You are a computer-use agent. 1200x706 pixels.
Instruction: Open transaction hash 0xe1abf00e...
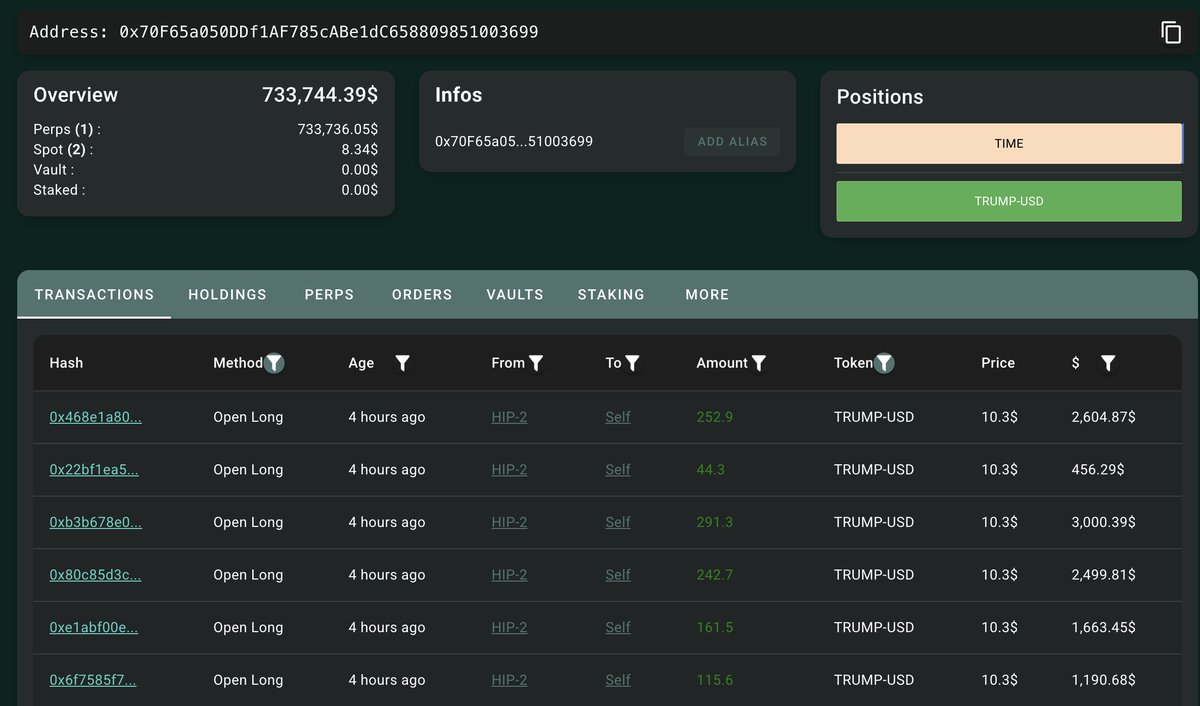[94, 627]
